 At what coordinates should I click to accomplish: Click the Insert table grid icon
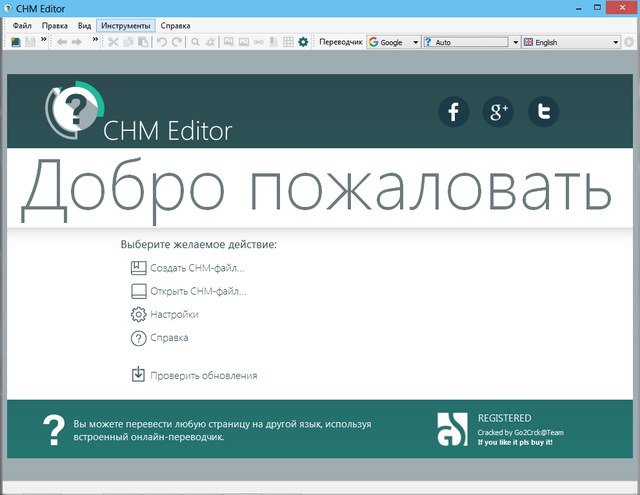[288, 42]
